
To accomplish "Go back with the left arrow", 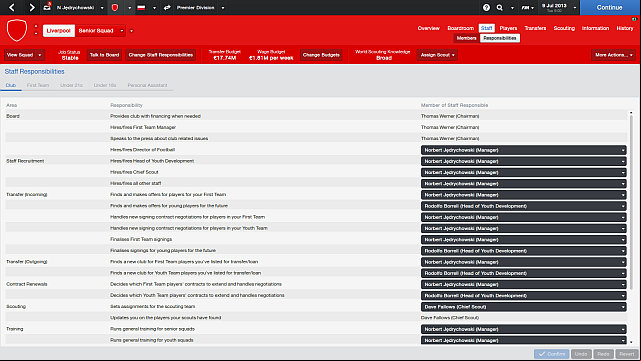I will pos(12,7).
